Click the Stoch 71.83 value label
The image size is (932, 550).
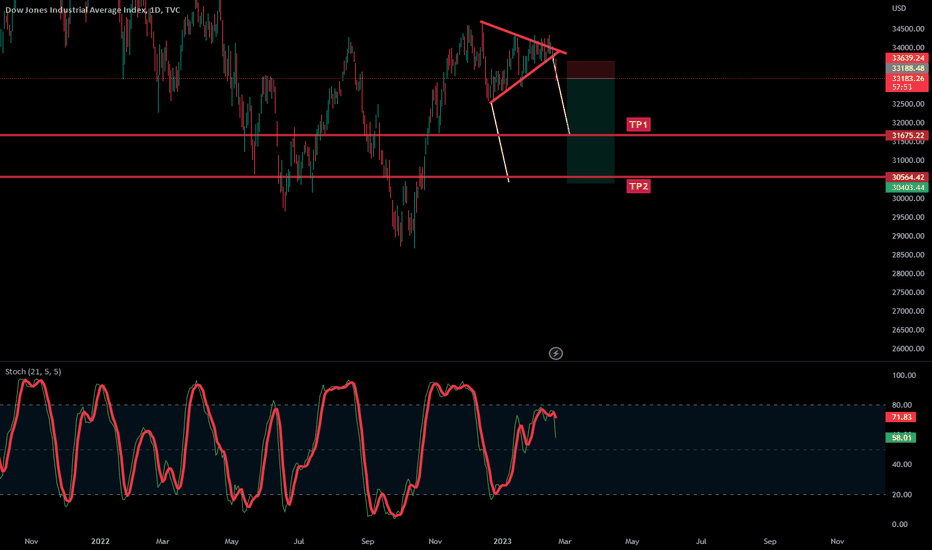(901, 417)
